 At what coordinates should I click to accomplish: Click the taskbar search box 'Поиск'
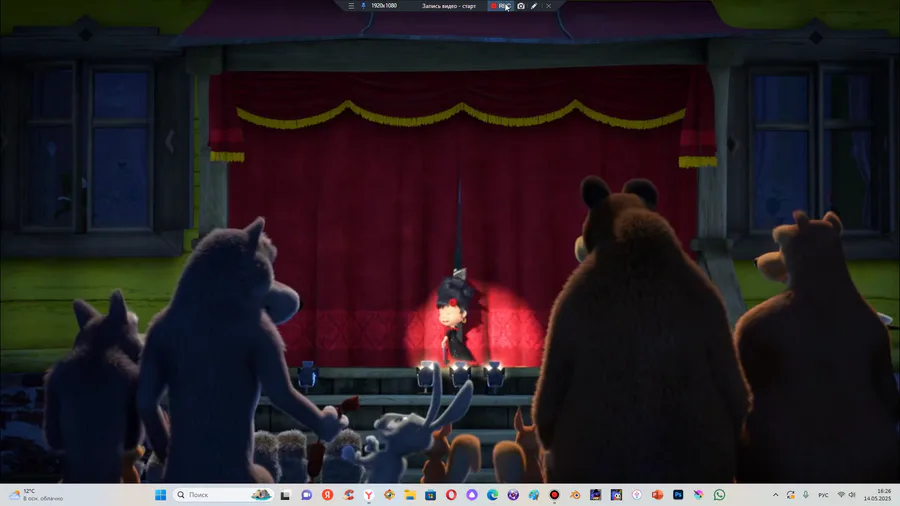pyautogui.click(x=223, y=495)
